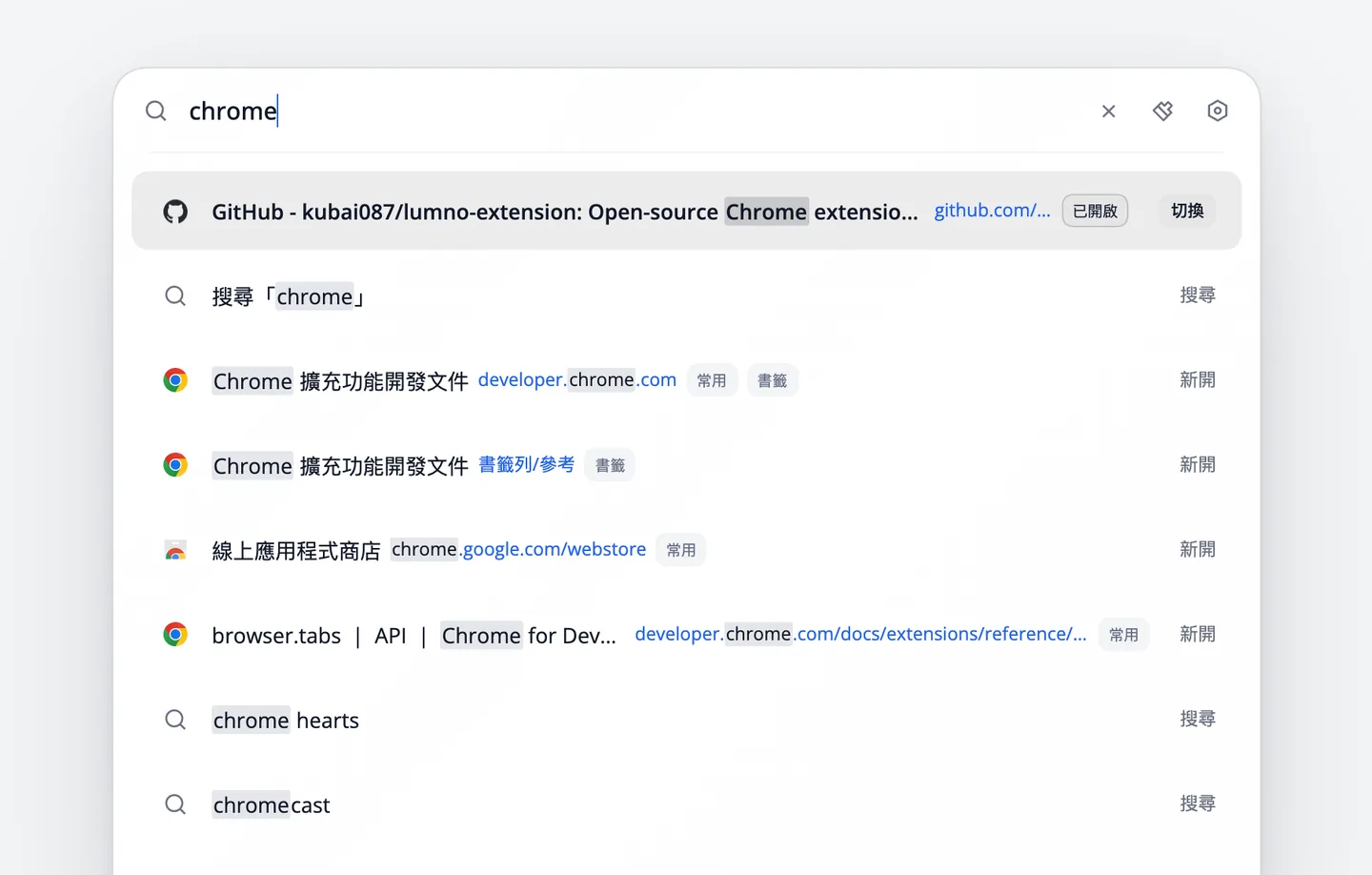Click 搜尋 on chrome hearts row
This screenshot has width=1372, height=875.
(1198, 719)
